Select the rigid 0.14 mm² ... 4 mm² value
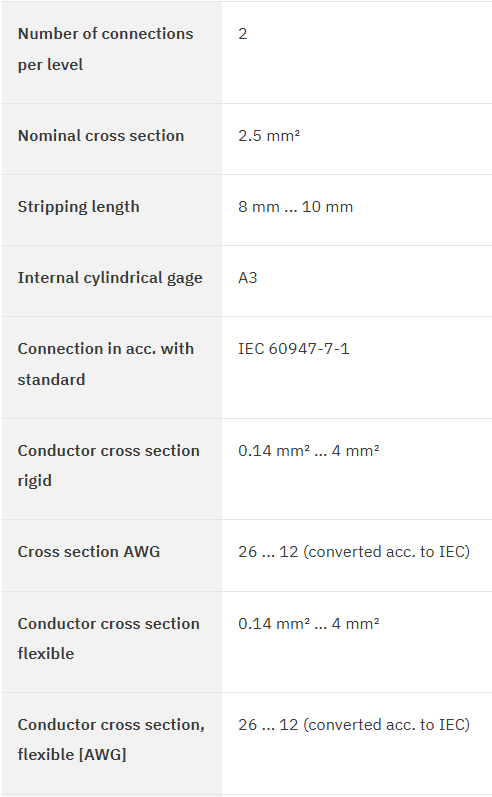 tap(309, 450)
